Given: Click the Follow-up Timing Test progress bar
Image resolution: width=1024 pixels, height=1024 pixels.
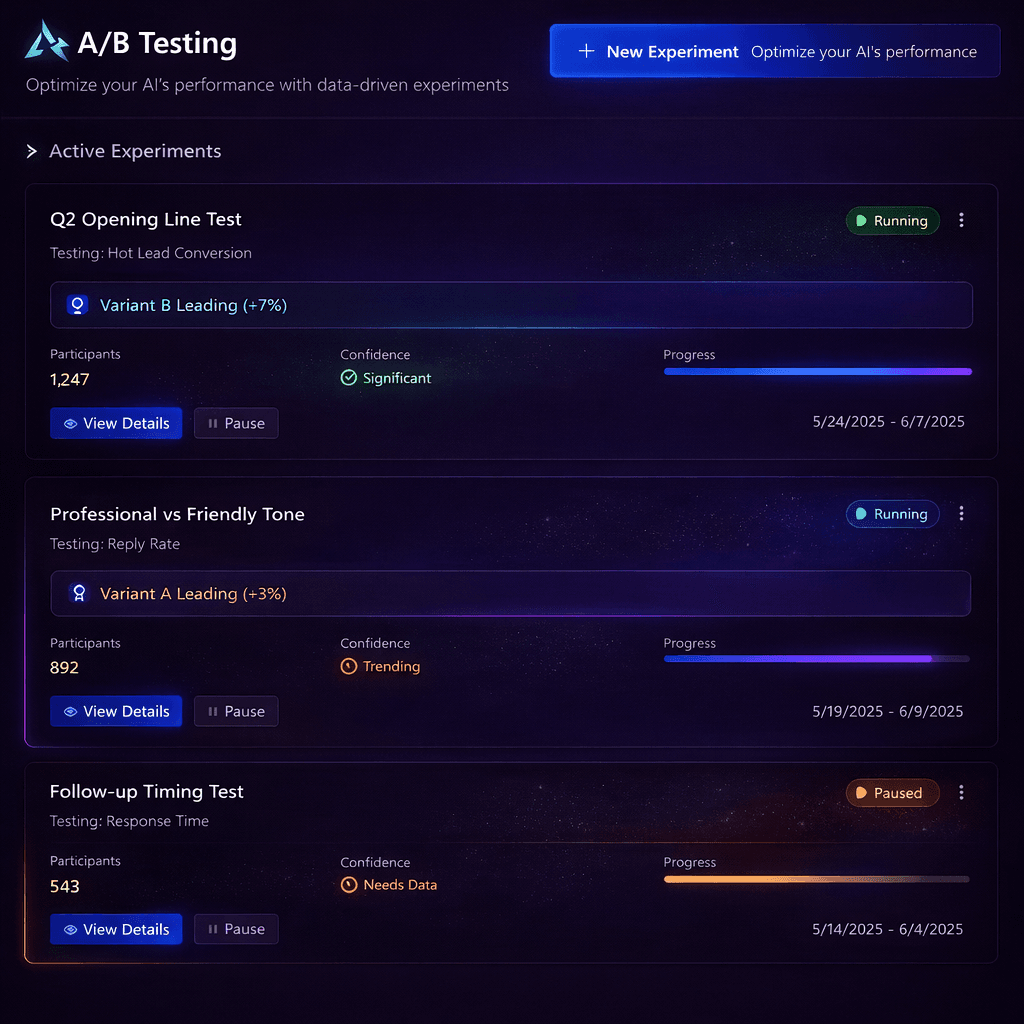Looking at the screenshot, I should pyautogui.click(x=816, y=879).
